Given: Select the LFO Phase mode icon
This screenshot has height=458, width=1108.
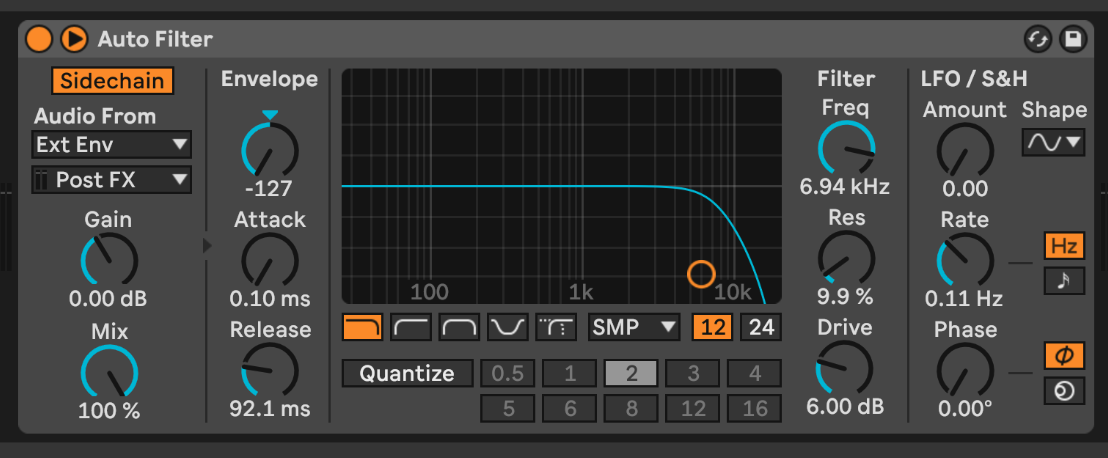Looking at the screenshot, I should [1064, 356].
